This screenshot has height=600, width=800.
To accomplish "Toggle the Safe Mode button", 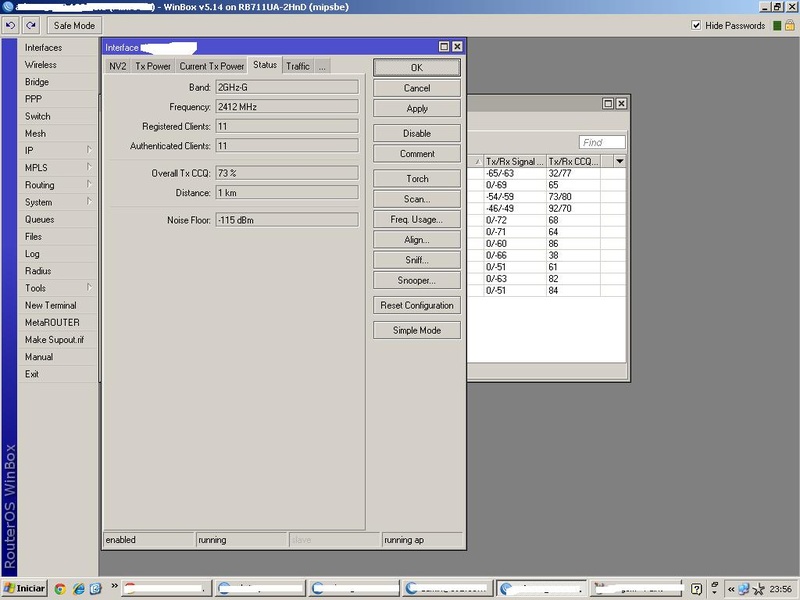I will (74, 25).
